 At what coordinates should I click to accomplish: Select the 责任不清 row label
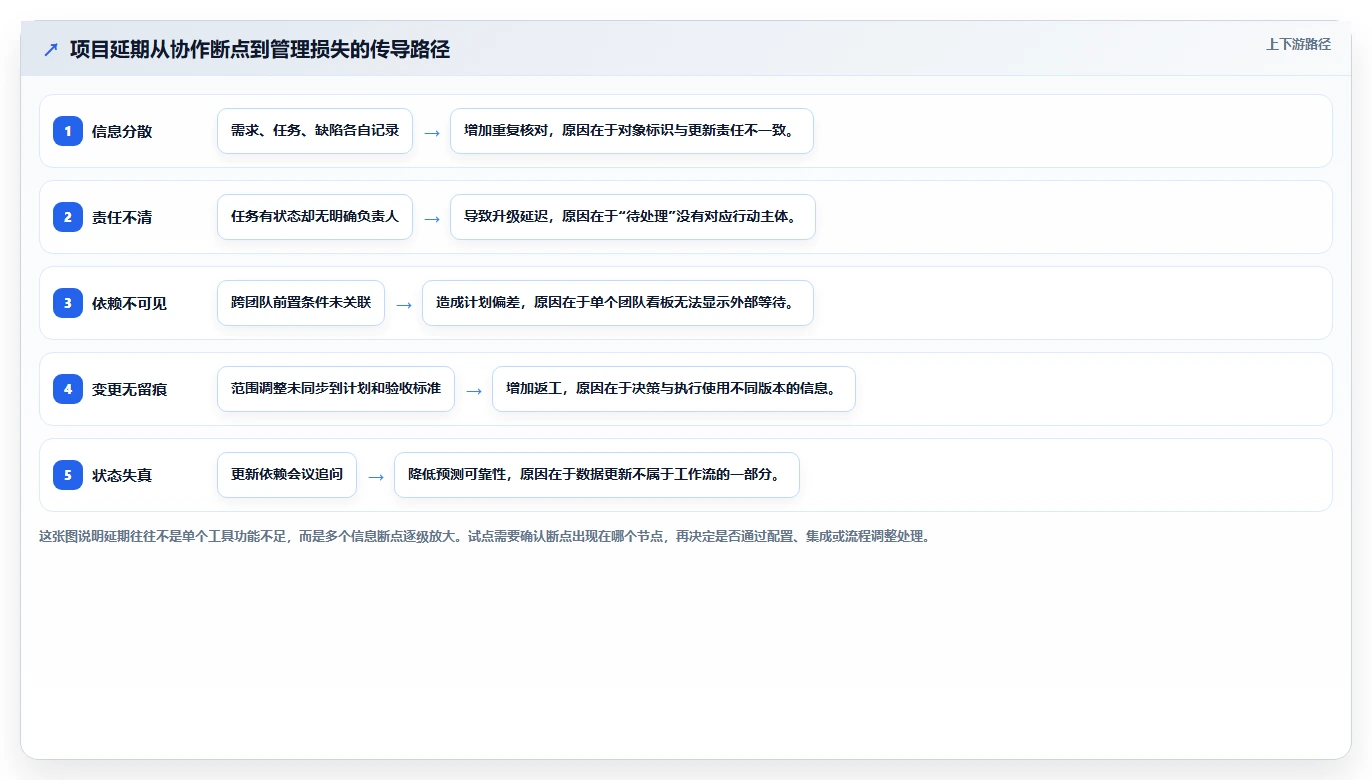point(122,217)
